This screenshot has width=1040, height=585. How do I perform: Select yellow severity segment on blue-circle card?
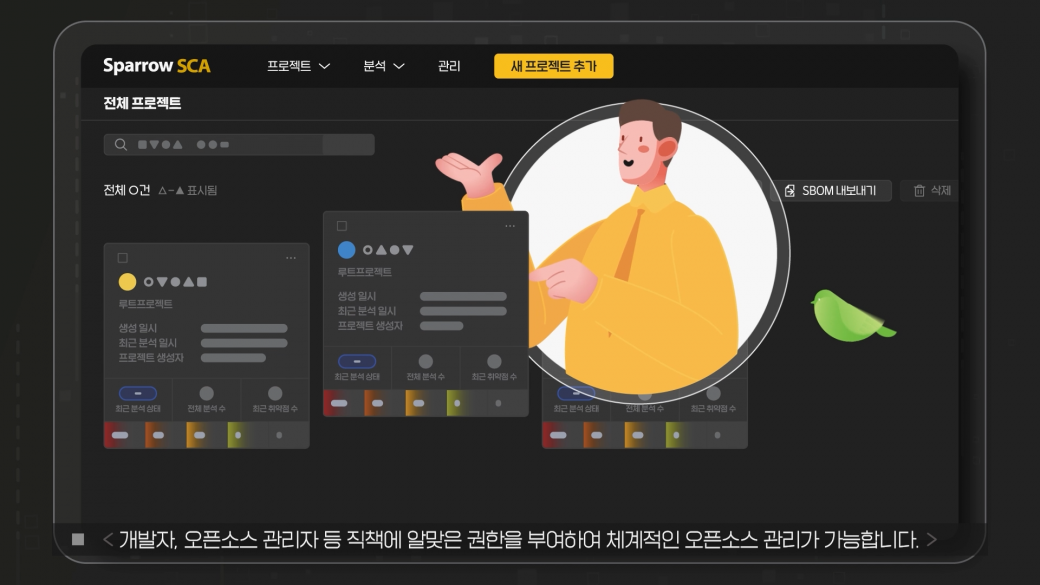(x=425, y=403)
